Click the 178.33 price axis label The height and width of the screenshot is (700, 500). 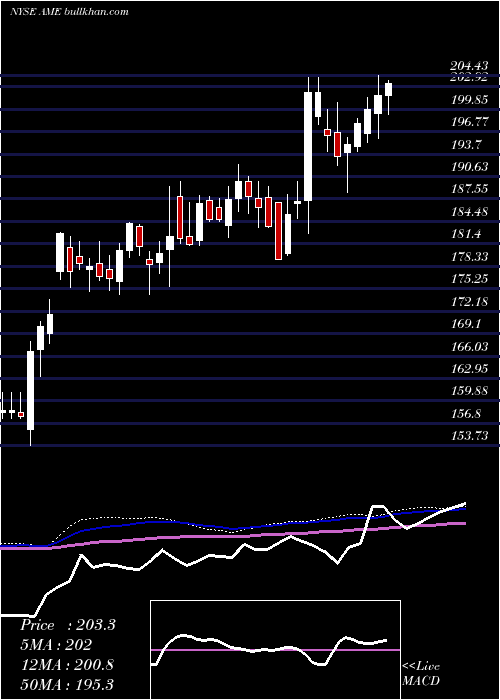tap(469, 257)
